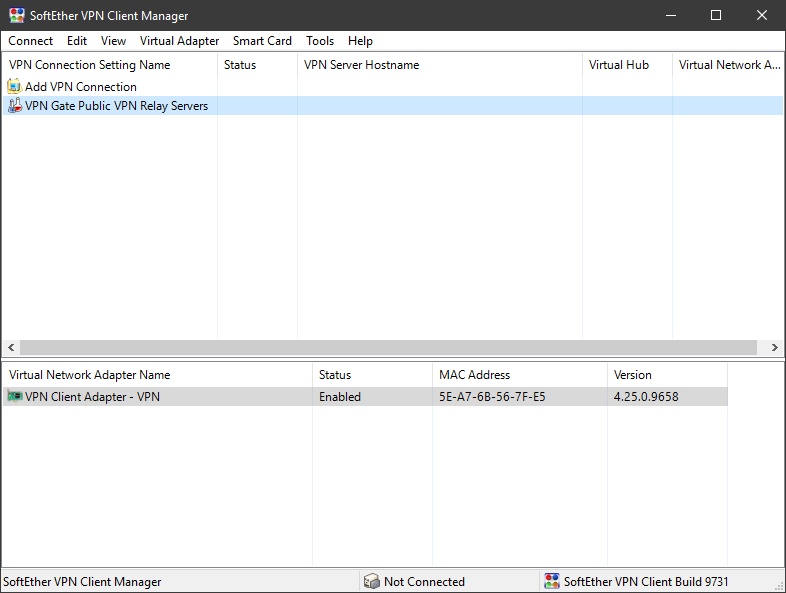The width and height of the screenshot is (786, 593).
Task: Click the Not Connected status text
Action: point(424,581)
